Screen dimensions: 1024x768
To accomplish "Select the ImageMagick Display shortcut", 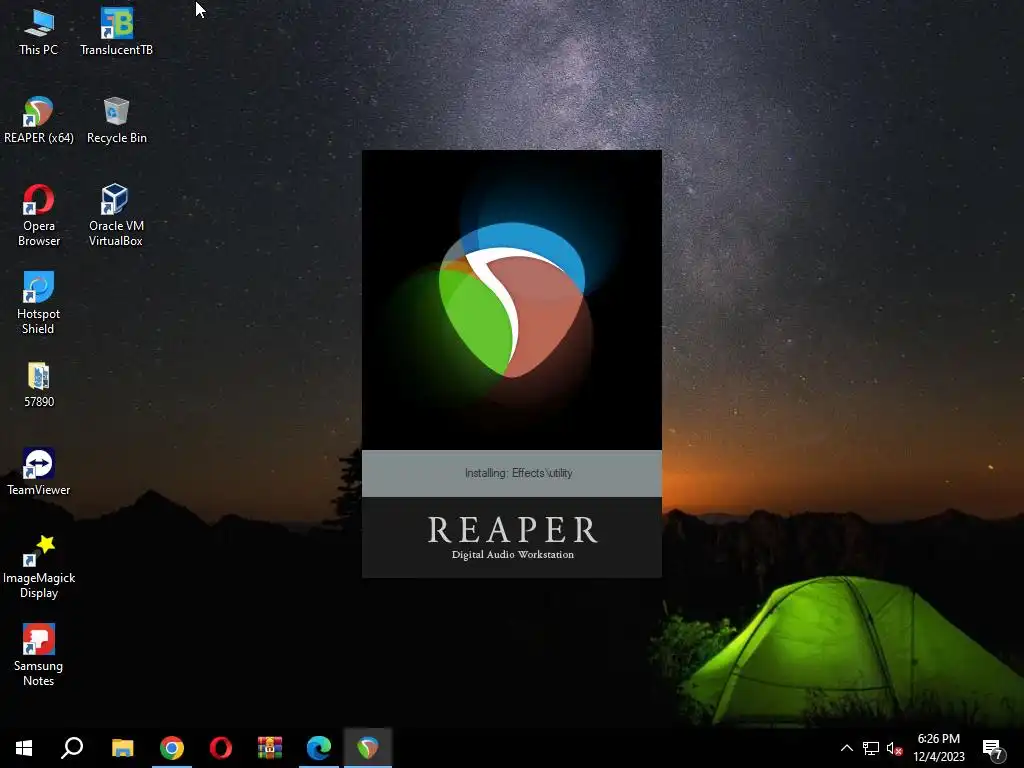I will pos(39,567).
